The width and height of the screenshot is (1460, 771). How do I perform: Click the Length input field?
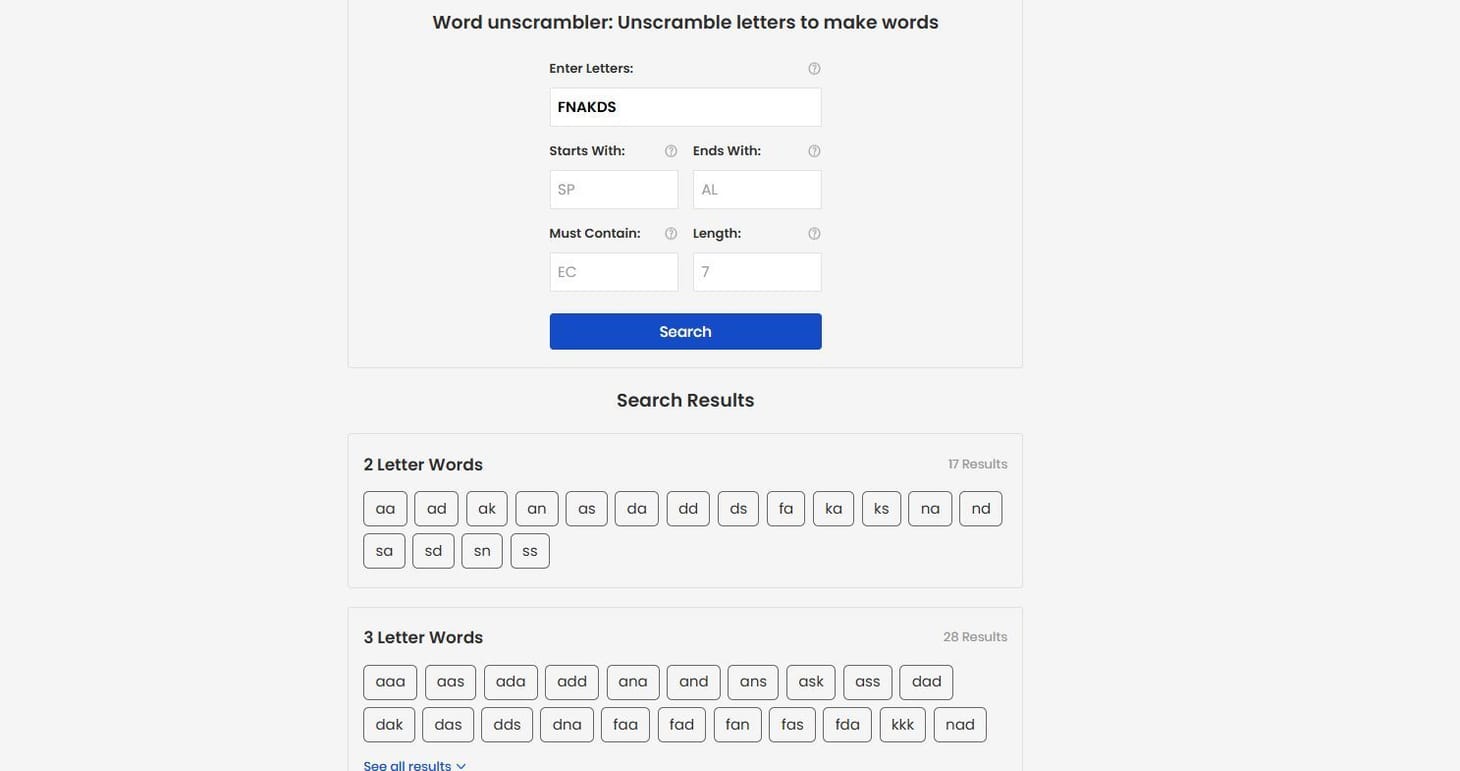pyautogui.click(x=757, y=271)
